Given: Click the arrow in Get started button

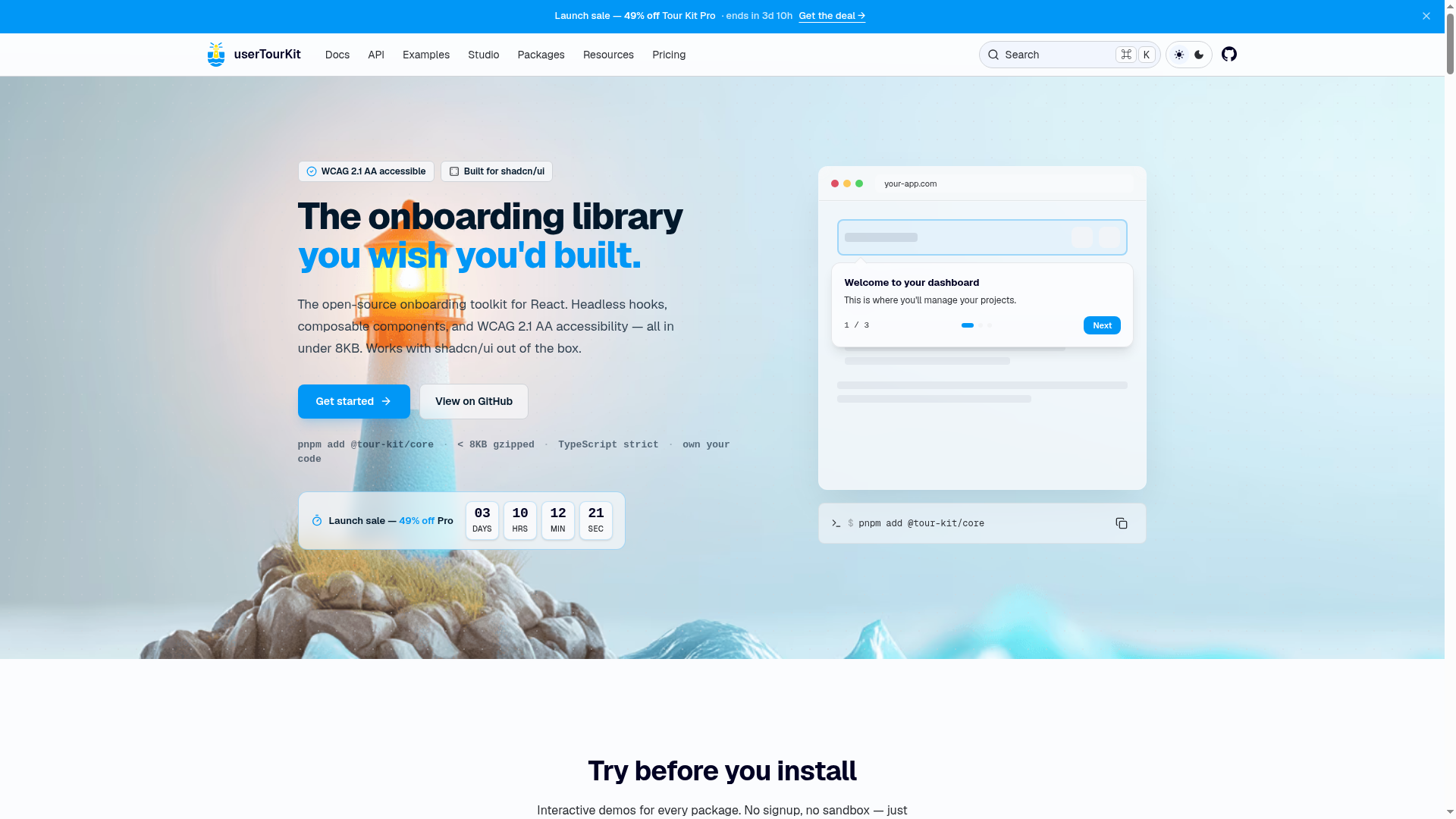Looking at the screenshot, I should coord(386,401).
